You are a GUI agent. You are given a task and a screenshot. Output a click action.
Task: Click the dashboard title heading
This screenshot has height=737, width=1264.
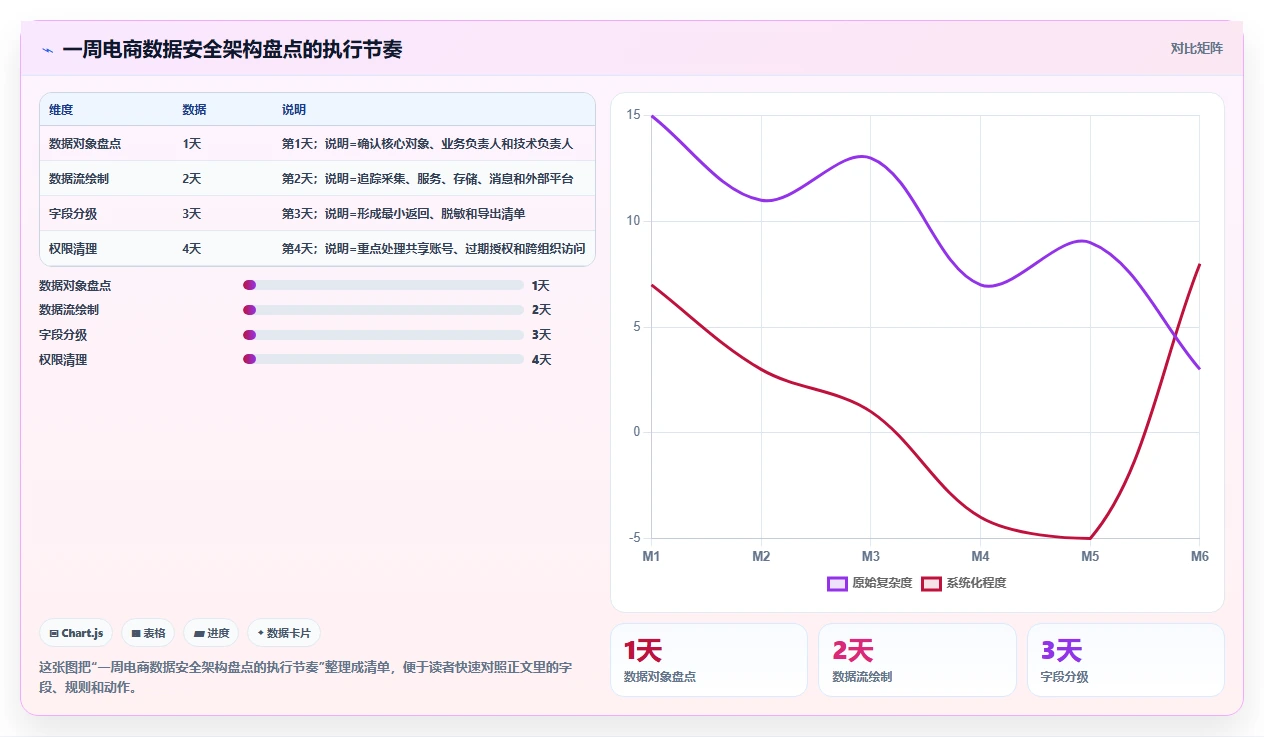point(232,50)
